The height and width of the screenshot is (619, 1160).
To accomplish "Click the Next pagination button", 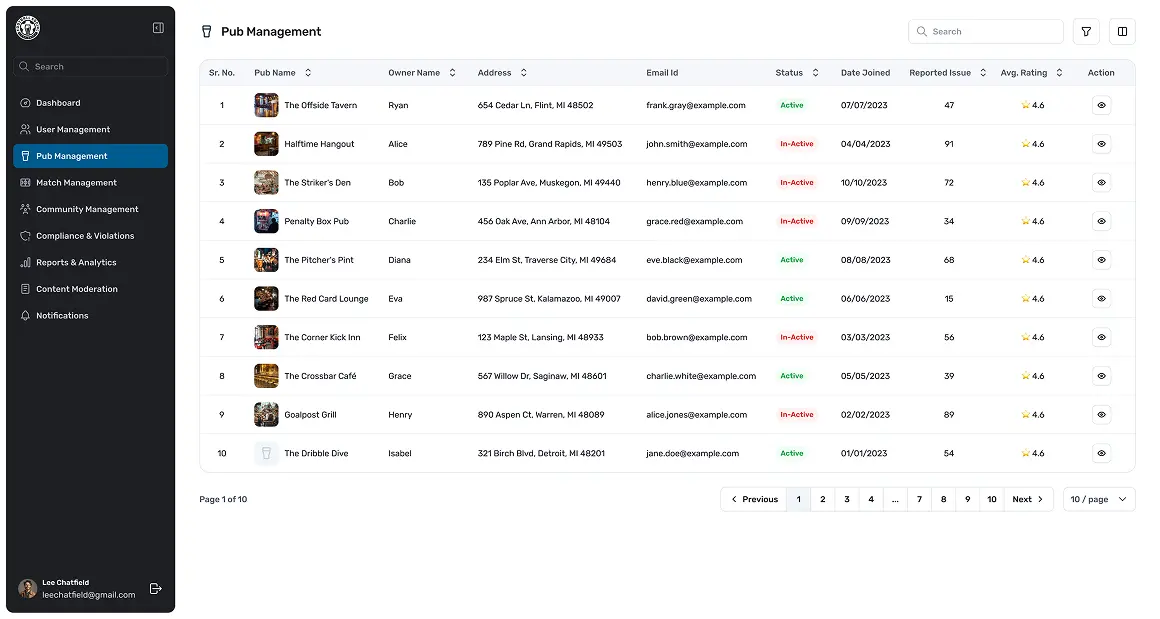I will pyautogui.click(x=1027, y=499).
